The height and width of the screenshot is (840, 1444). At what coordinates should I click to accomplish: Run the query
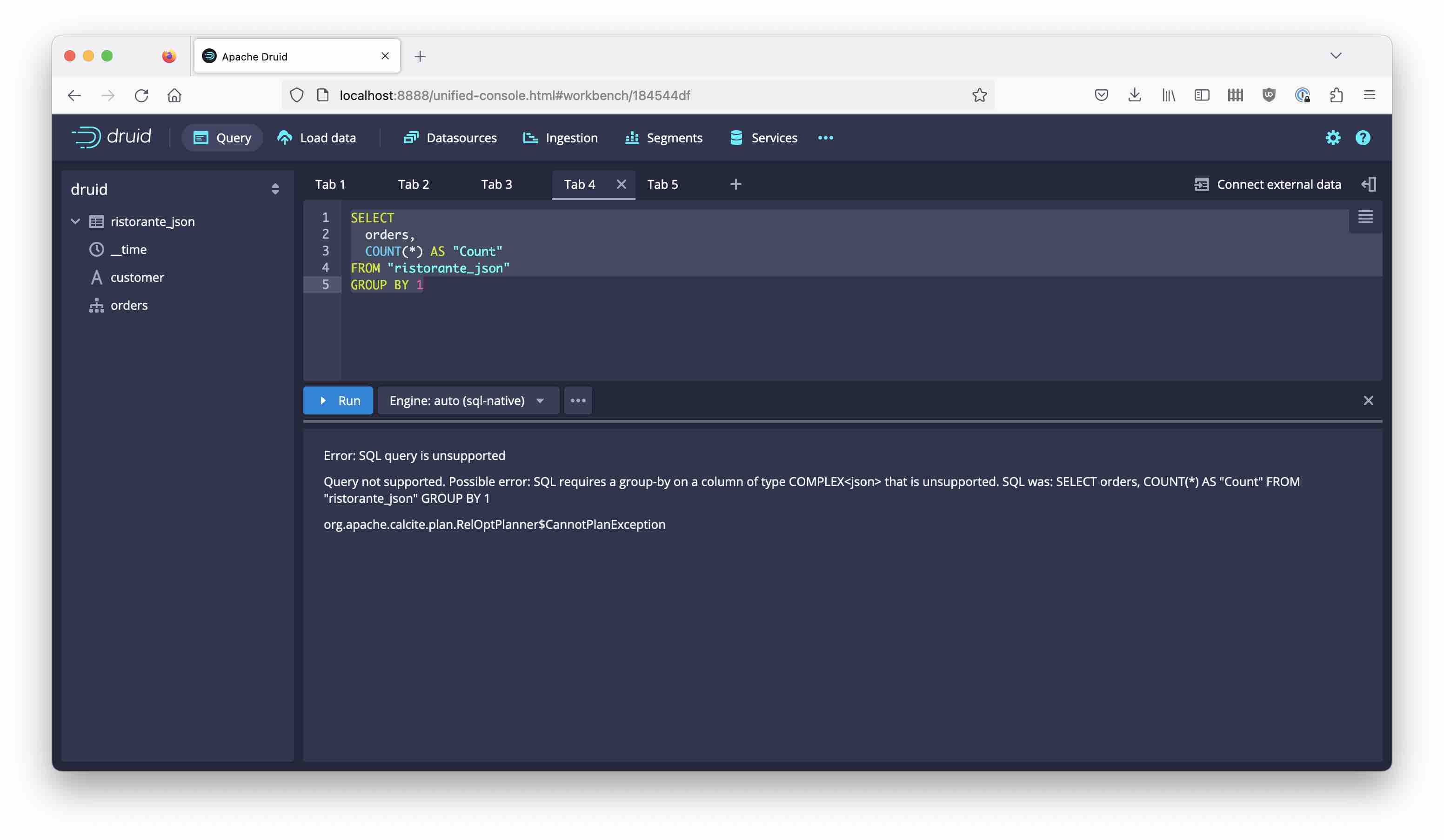[338, 400]
